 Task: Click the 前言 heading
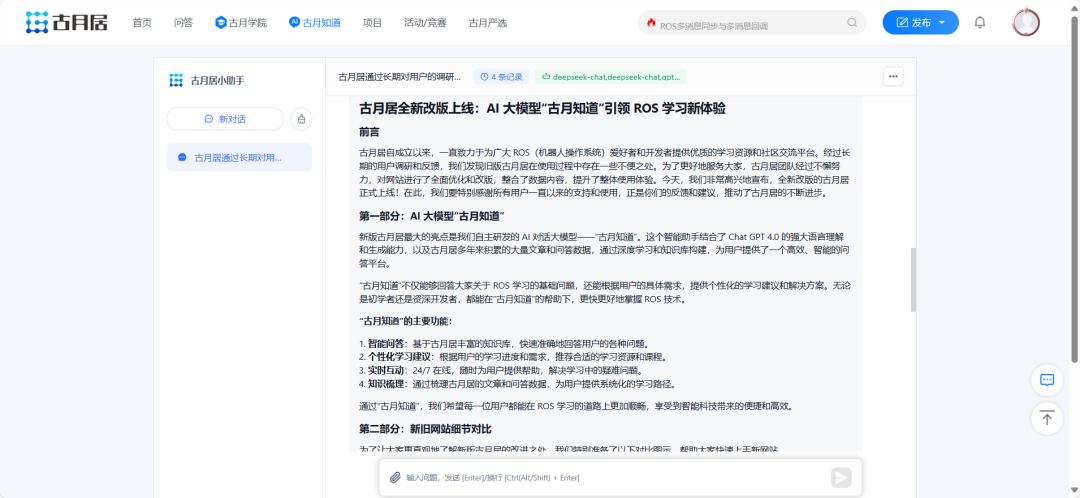click(369, 132)
